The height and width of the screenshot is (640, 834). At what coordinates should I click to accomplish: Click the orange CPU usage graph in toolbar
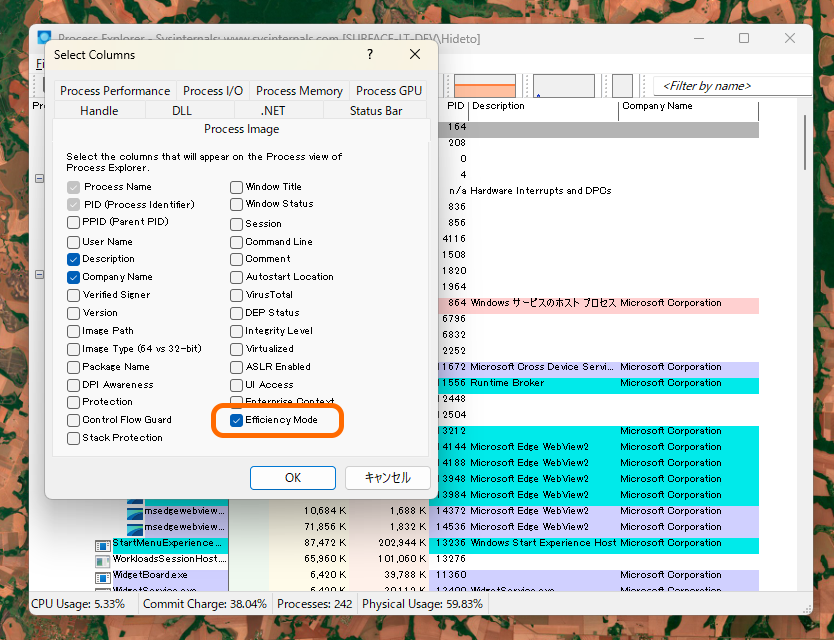485,86
